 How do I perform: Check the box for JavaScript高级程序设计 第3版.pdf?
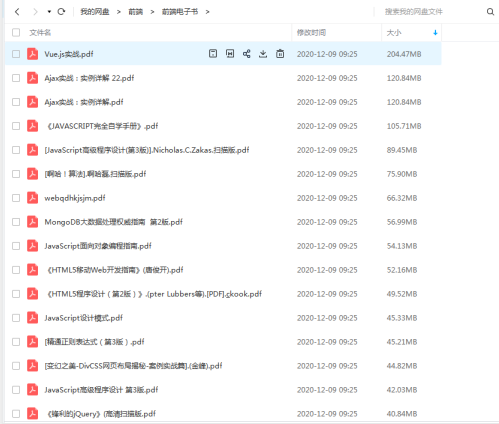coord(16,390)
